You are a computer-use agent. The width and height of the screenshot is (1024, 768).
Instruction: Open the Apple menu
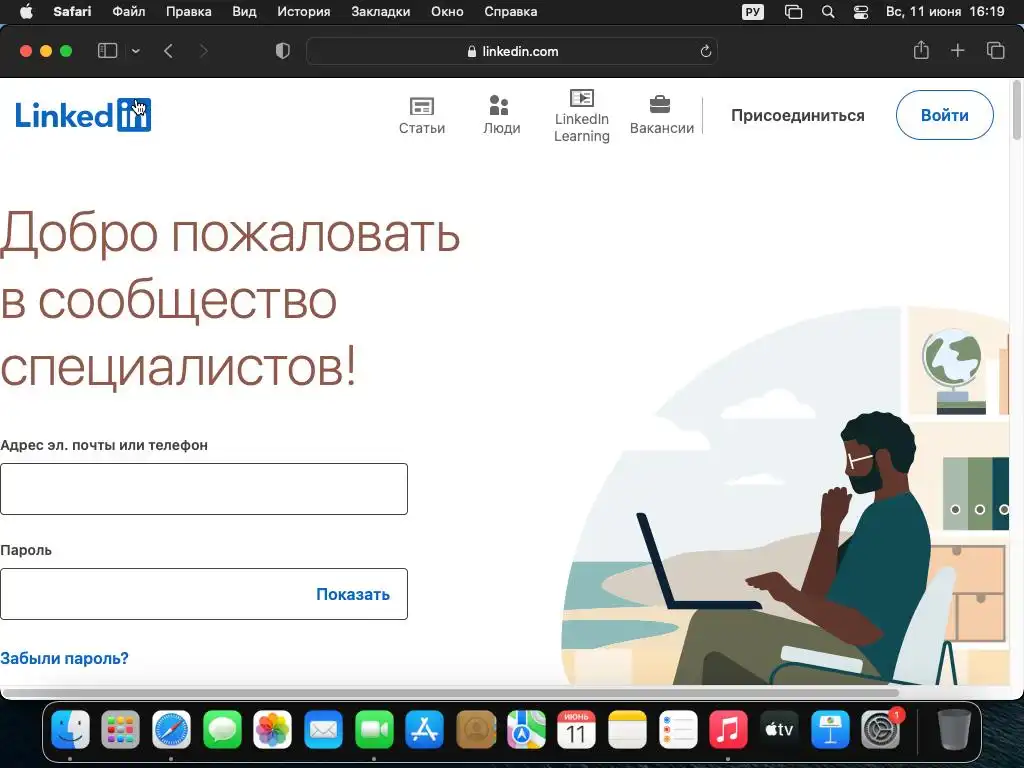click(26, 12)
